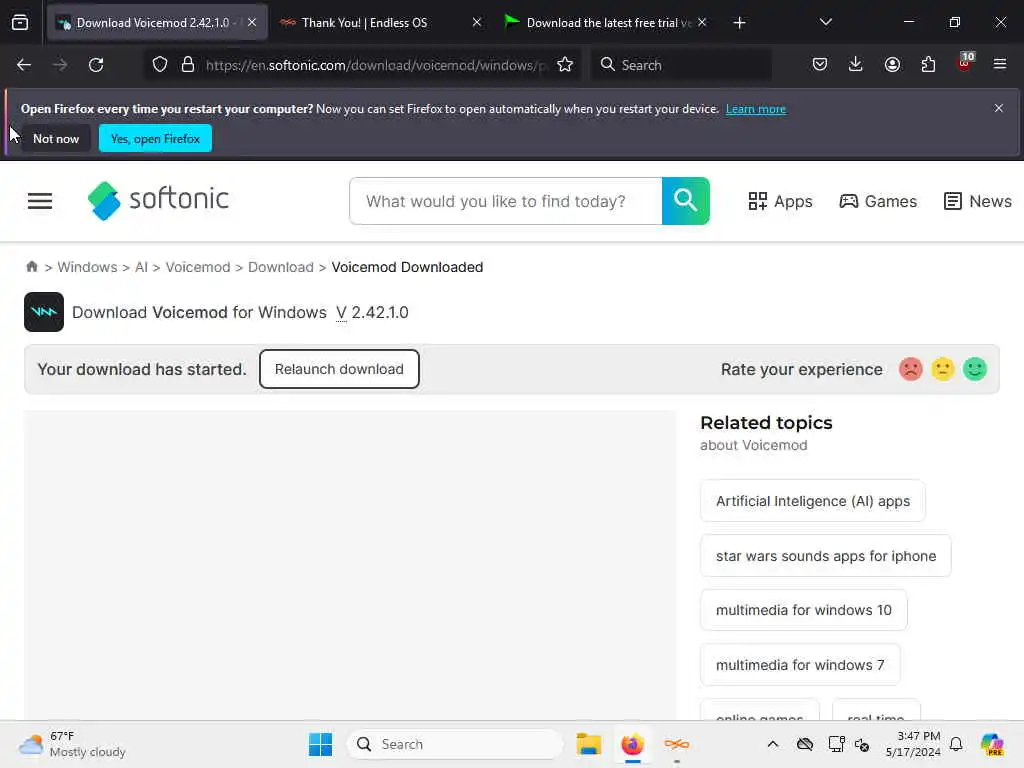This screenshot has height=768, width=1024.
Task: Bookmark this page with the star icon
Action: 565,65
